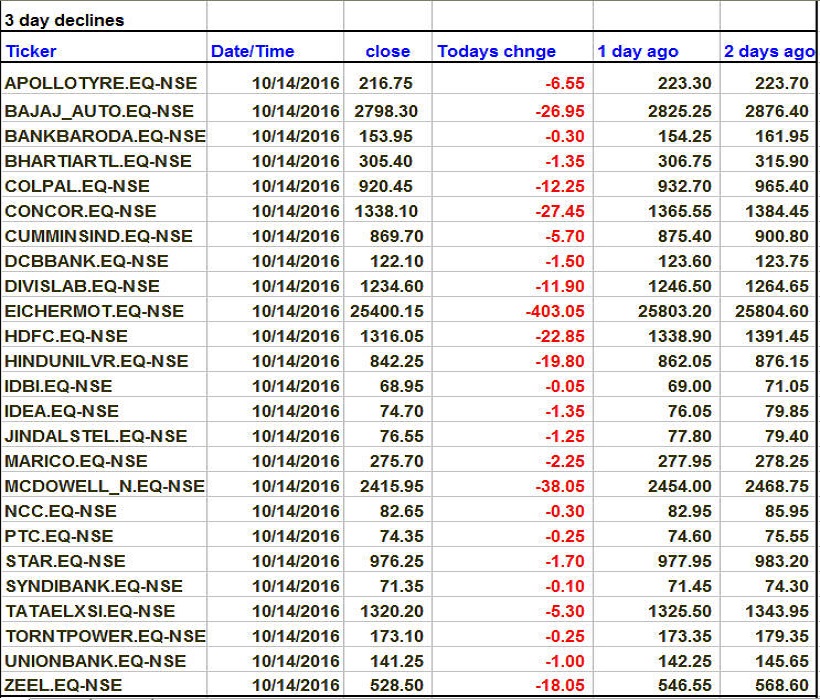Sort by the Date/Time column header
Viewport: 820px width, 700px height.
[x=249, y=51]
